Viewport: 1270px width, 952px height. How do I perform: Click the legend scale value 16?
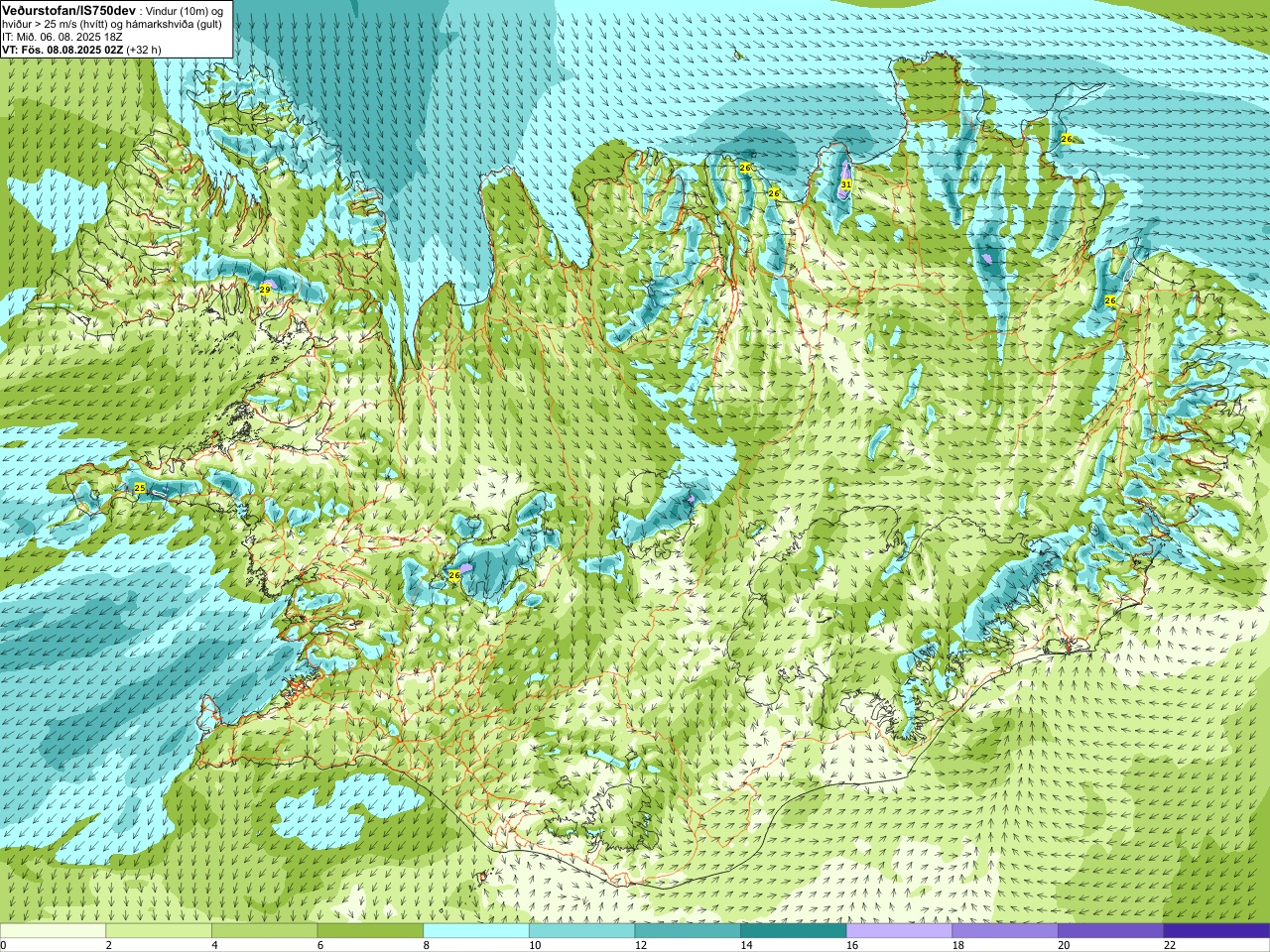(852, 946)
